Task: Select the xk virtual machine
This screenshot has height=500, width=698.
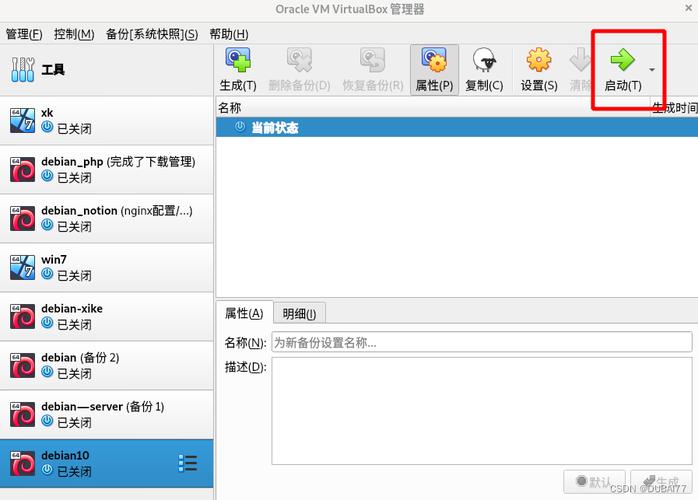Action: pyautogui.click(x=106, y=121)
